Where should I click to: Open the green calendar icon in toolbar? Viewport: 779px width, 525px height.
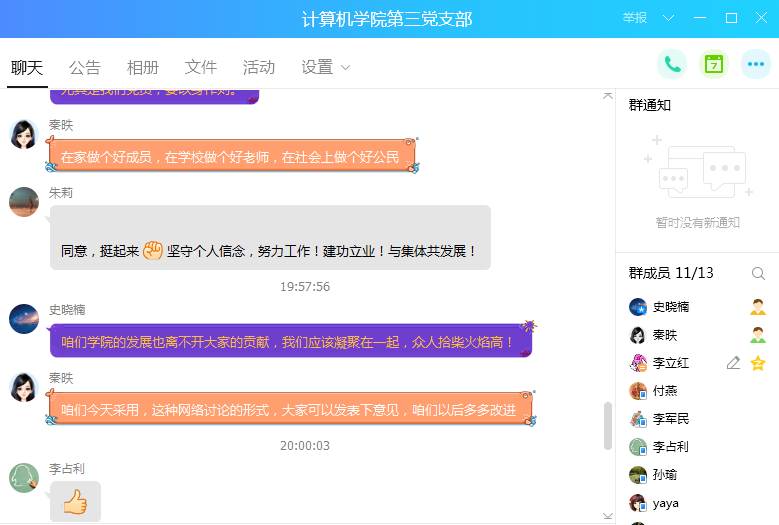coord(713,64)
